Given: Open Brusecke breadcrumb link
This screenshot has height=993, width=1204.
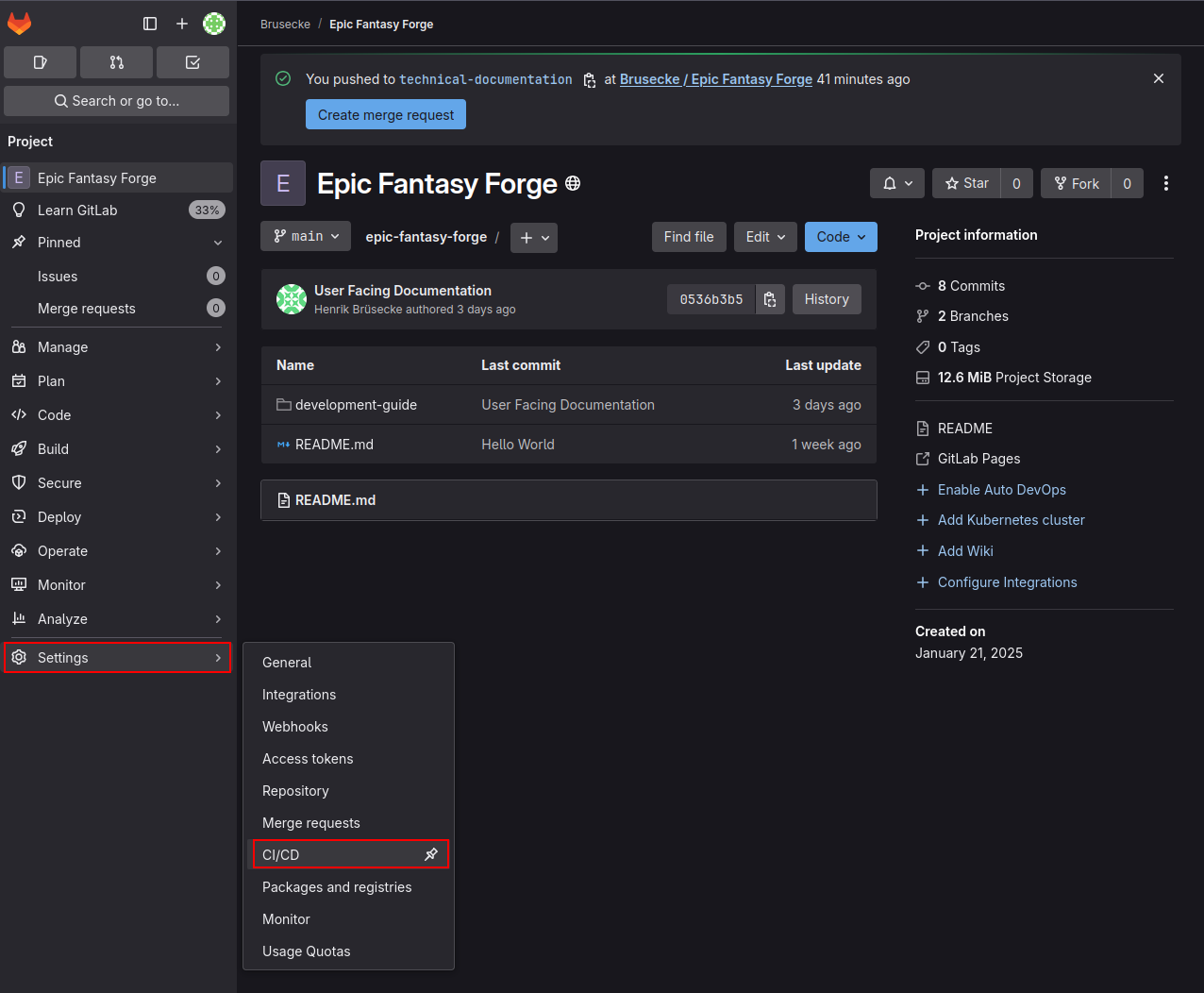Looking at the screenshot, I should pyautogui.click(x=285, y=25).
